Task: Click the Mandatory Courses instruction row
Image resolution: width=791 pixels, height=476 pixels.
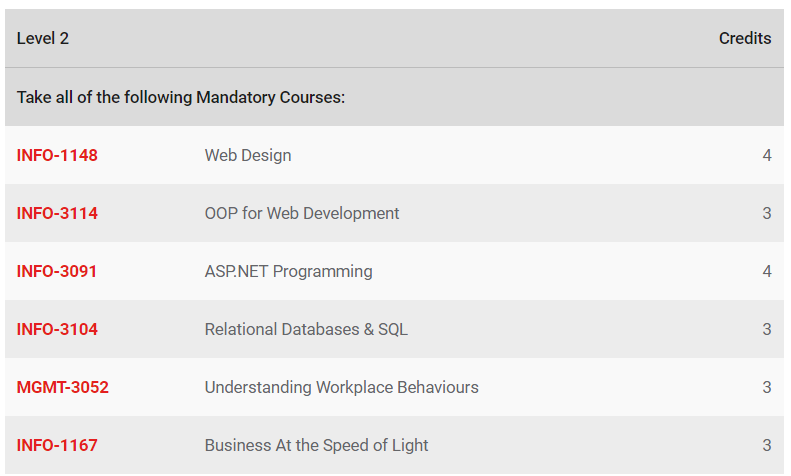Action: 181,97
